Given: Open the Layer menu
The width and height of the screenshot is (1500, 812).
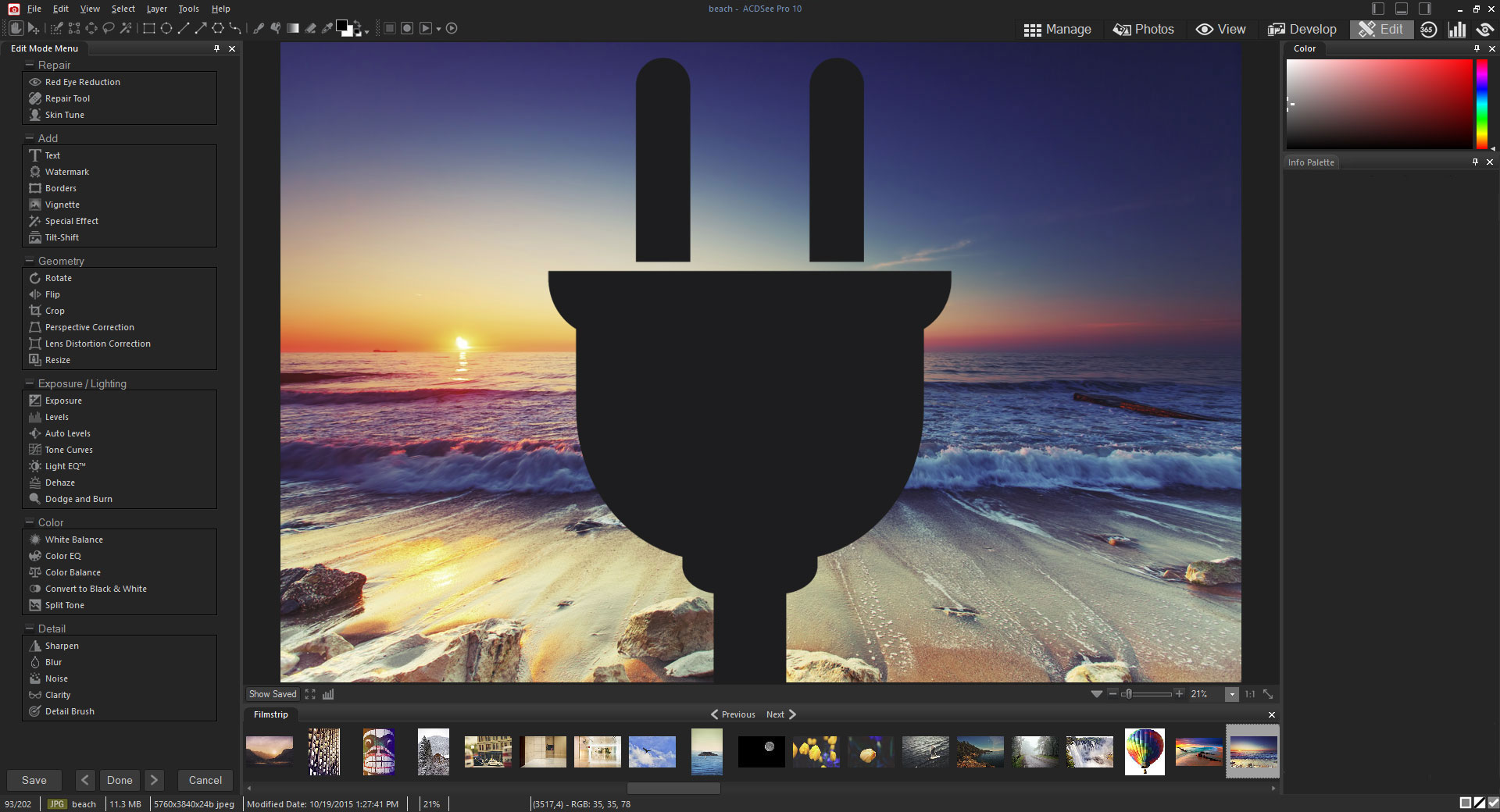Looking at the screenshot, I should point(156,9).
